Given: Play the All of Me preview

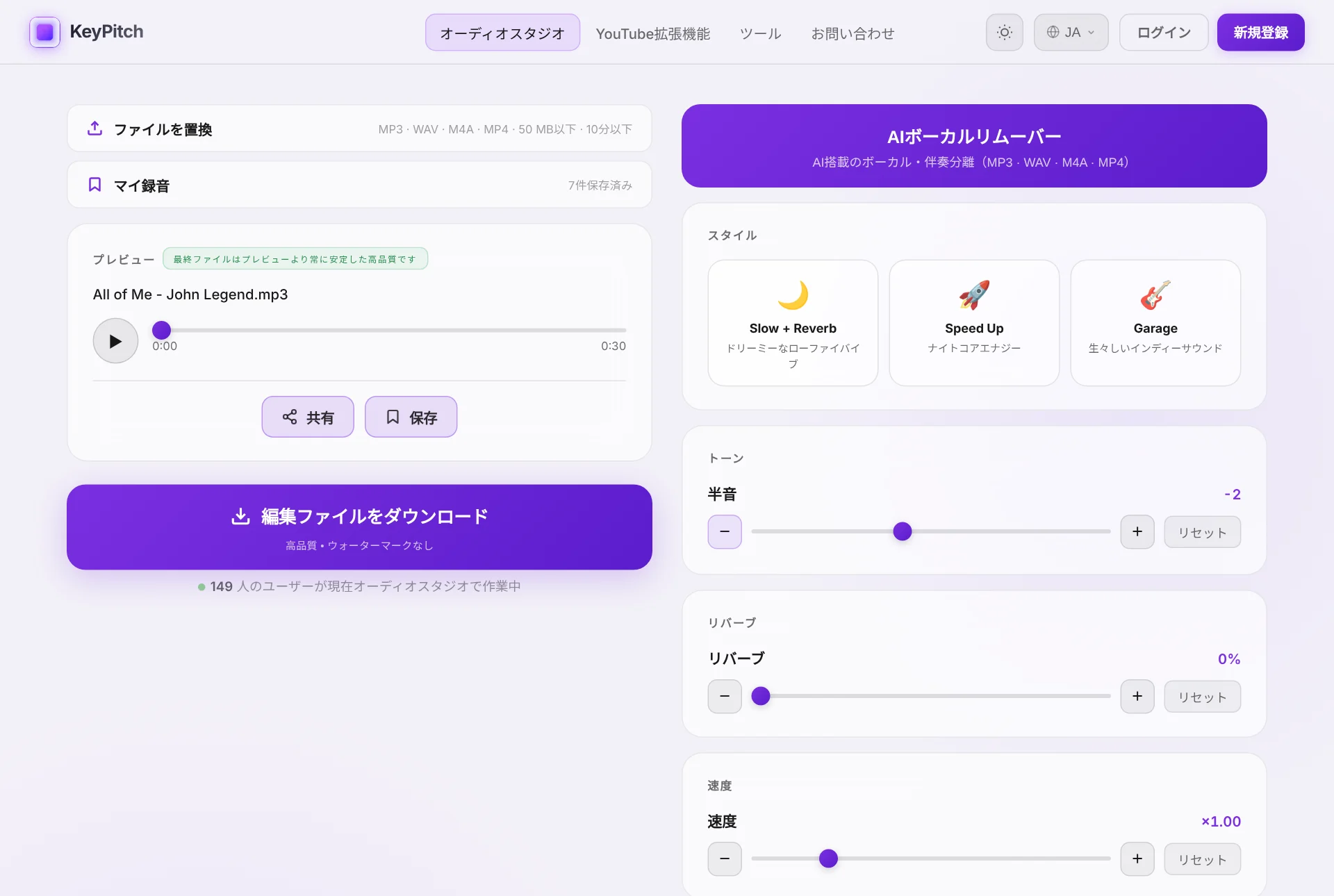Looking at the screenshot, I should [x=115, y=340].
